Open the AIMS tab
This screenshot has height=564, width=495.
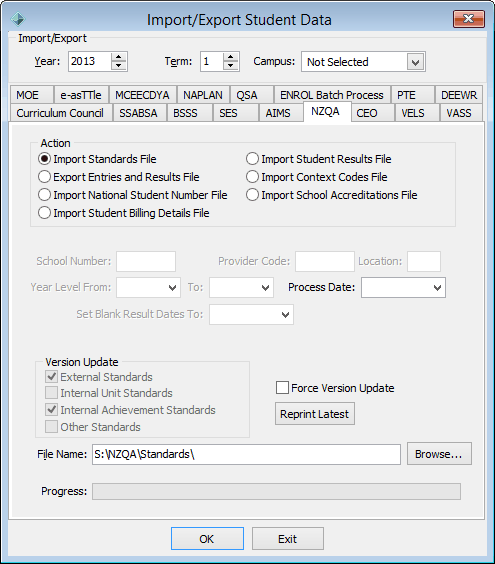281,113
